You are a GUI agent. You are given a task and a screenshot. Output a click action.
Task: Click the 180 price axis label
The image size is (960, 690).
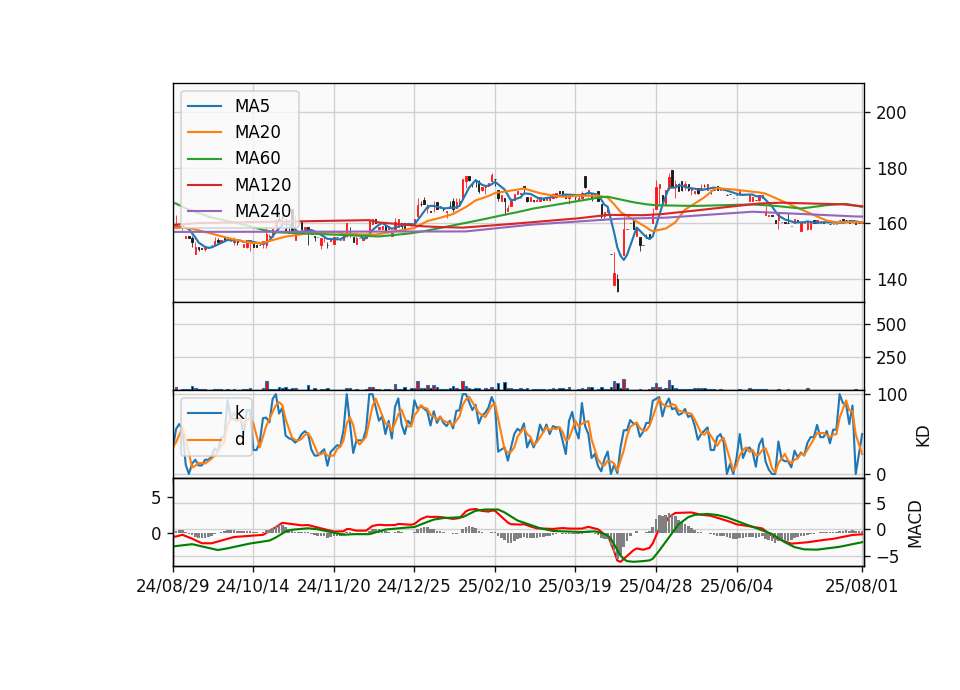pyautogui.click(x=891, y=169)
